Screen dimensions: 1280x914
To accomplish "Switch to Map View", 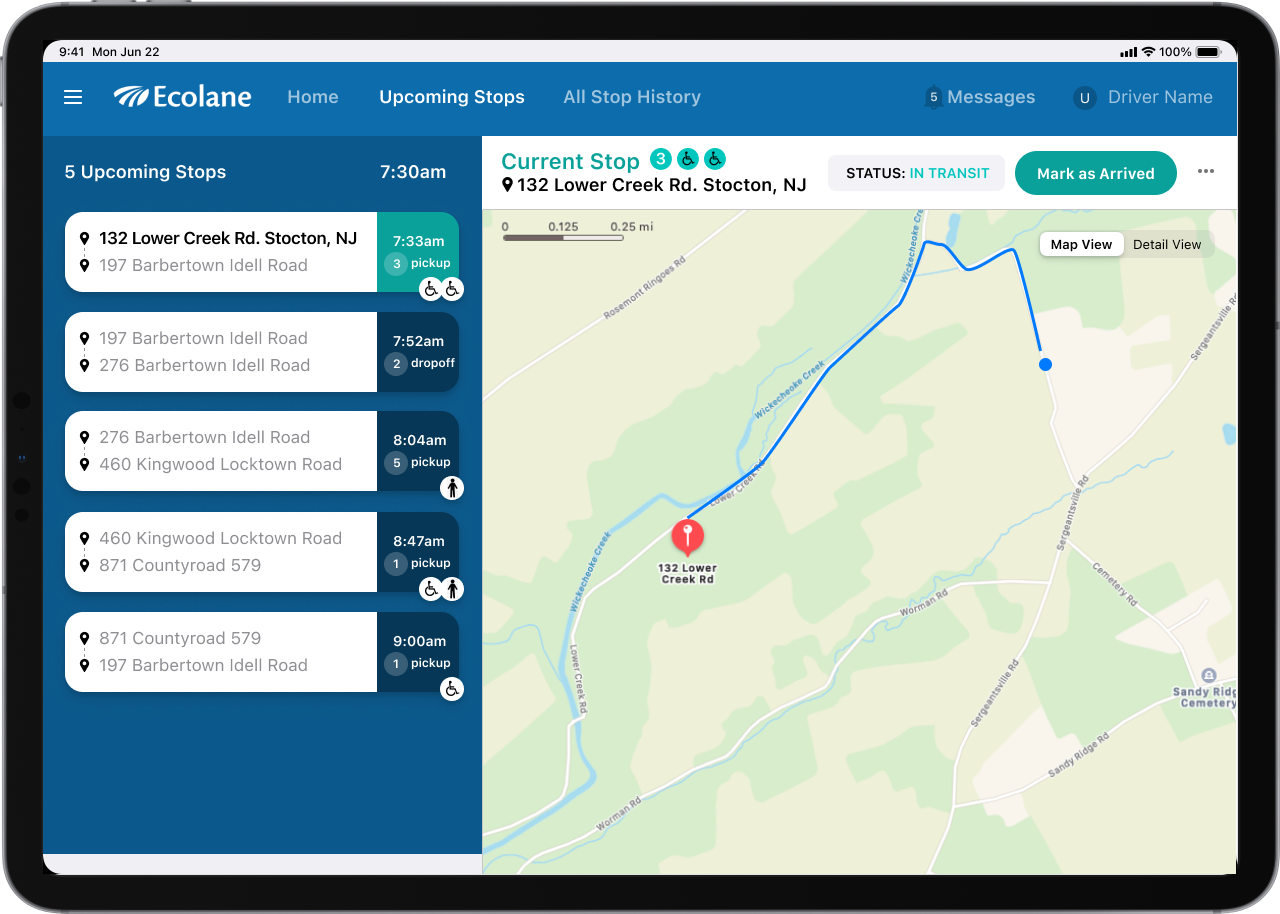I will coord(1081,245).
